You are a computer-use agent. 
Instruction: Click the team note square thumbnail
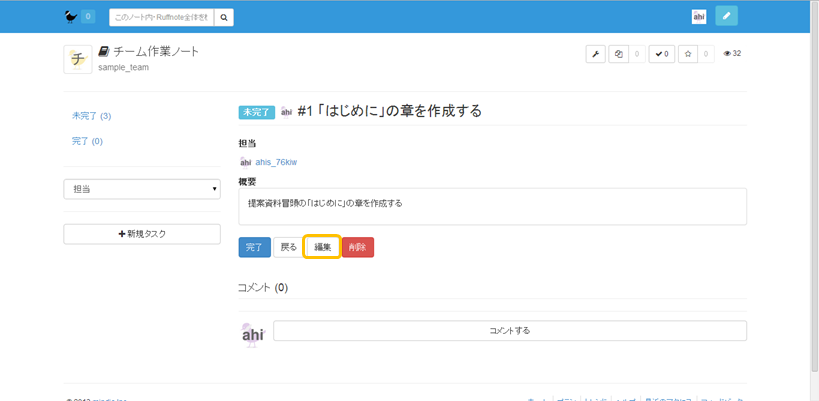point(78,59)
